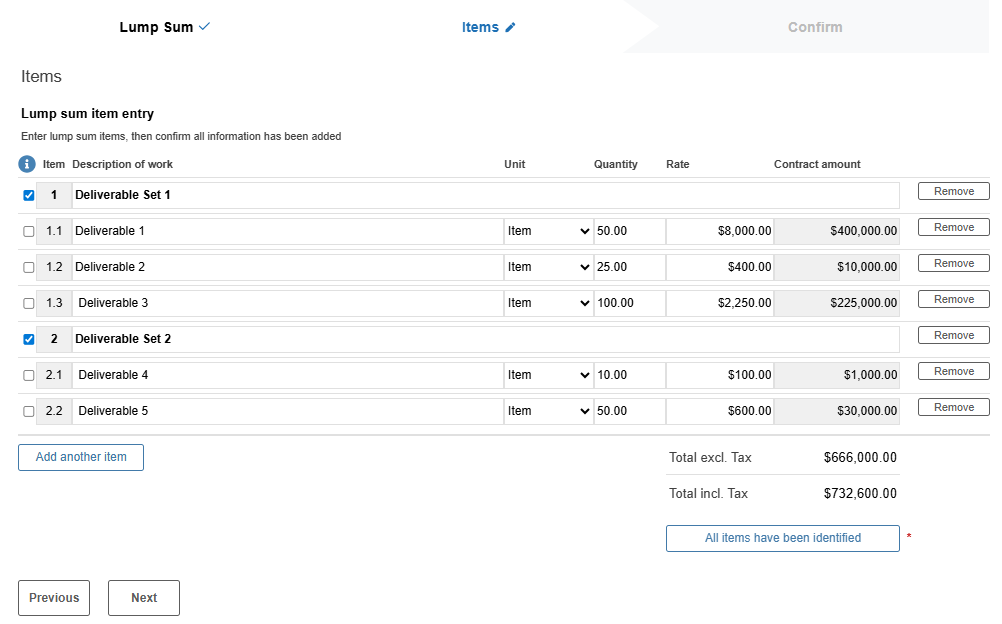Click contract amount $225,000.00
Screen dimensions: 1002x624
tap(837, 303)
